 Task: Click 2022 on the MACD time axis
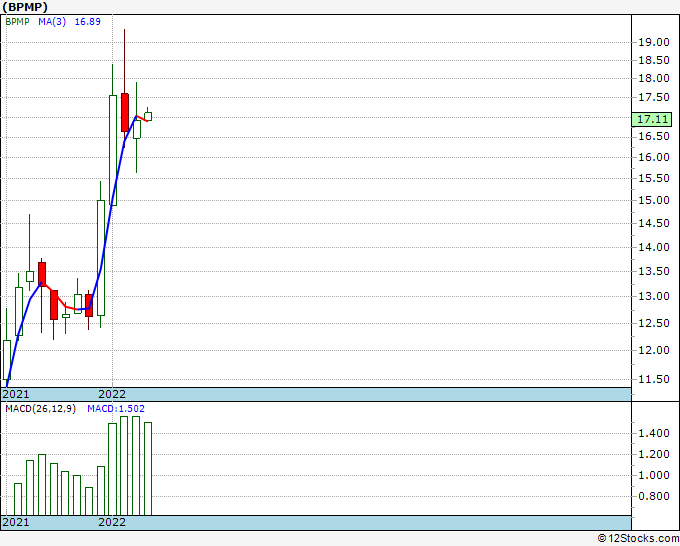112,522
